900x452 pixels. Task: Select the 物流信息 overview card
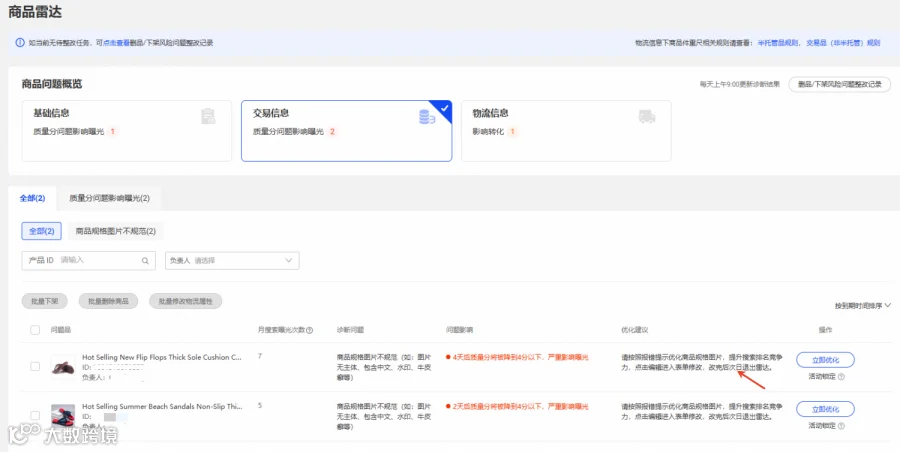pos(566,131)
